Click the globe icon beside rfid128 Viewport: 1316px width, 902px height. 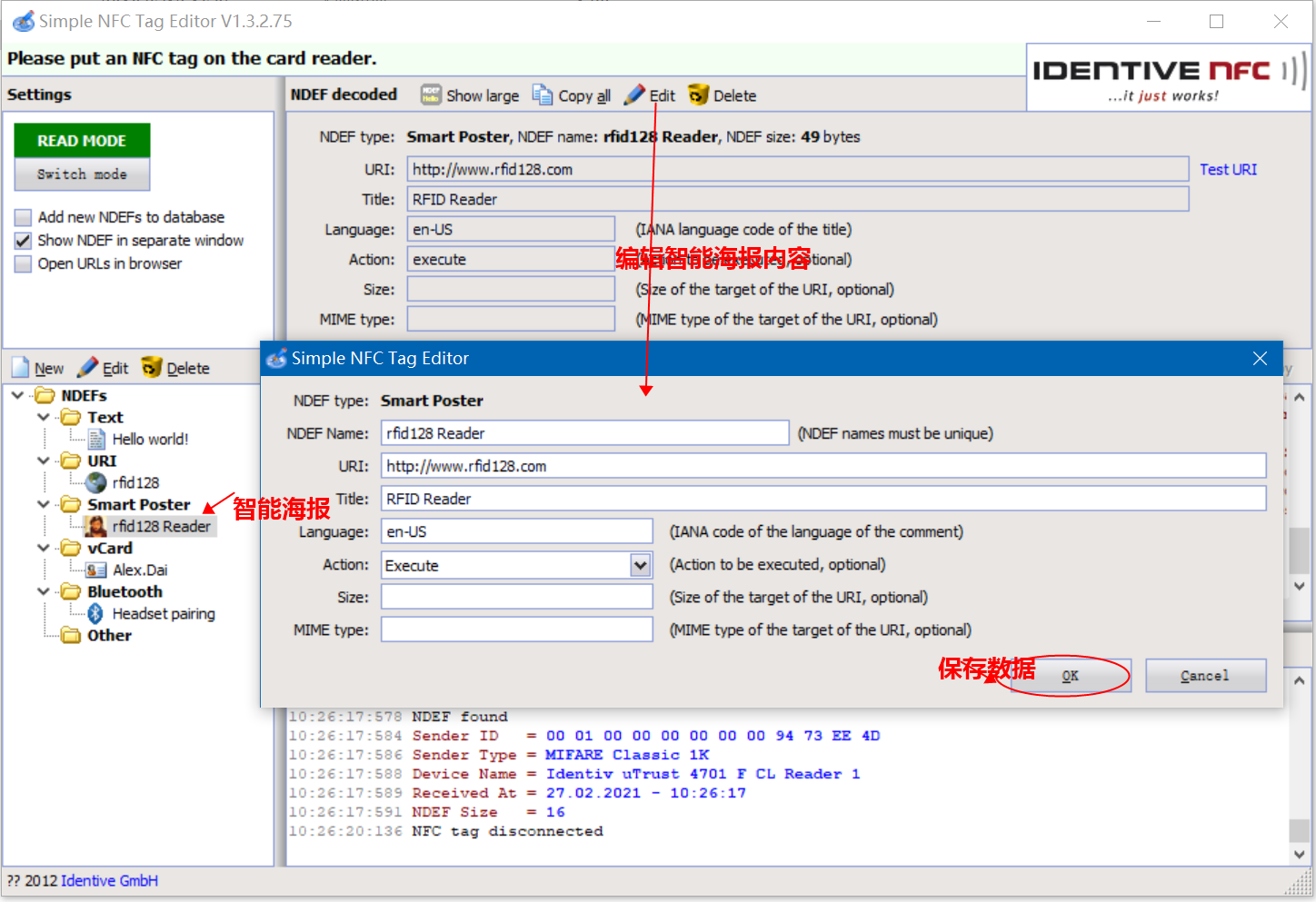pyautogui.click(x=96, y=482)
